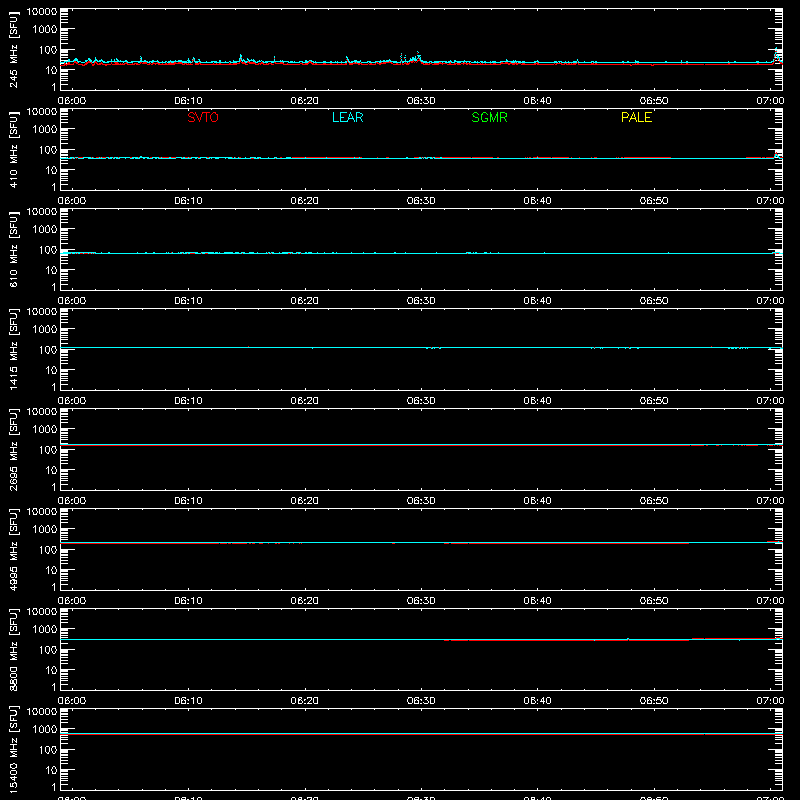
Task: Click the 06:40 time label under 410 MHz plot
Action: 537,201
